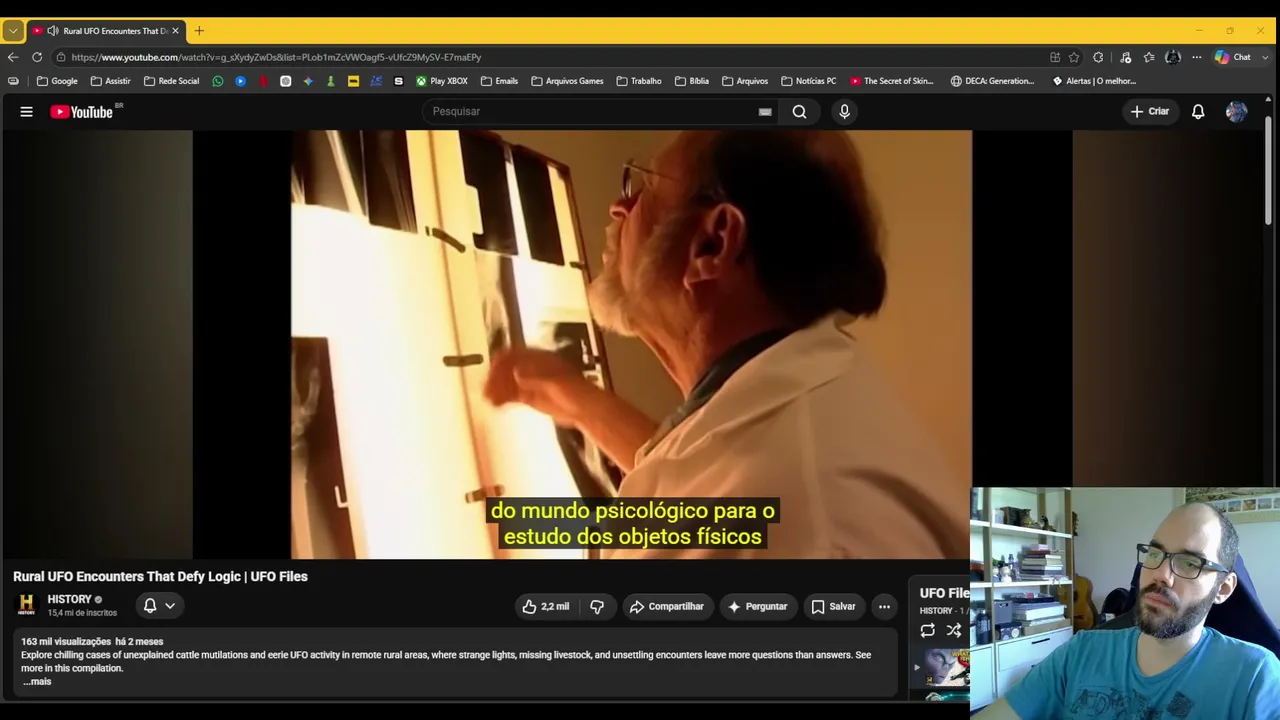Open the on-screen keyboard in search box
The height and width of the screenshot is (720, 1280).
pos(765,112)
